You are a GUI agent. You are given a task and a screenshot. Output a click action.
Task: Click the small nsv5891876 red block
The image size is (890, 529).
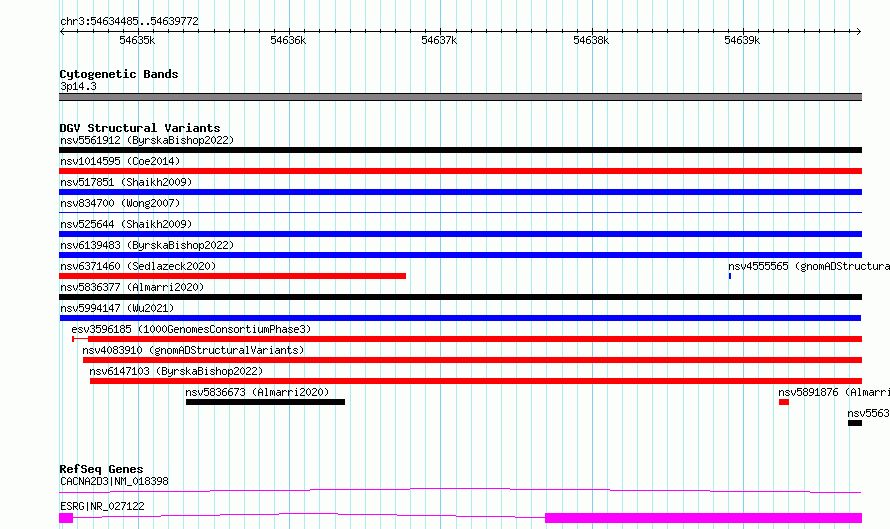[x=784, y=402]
